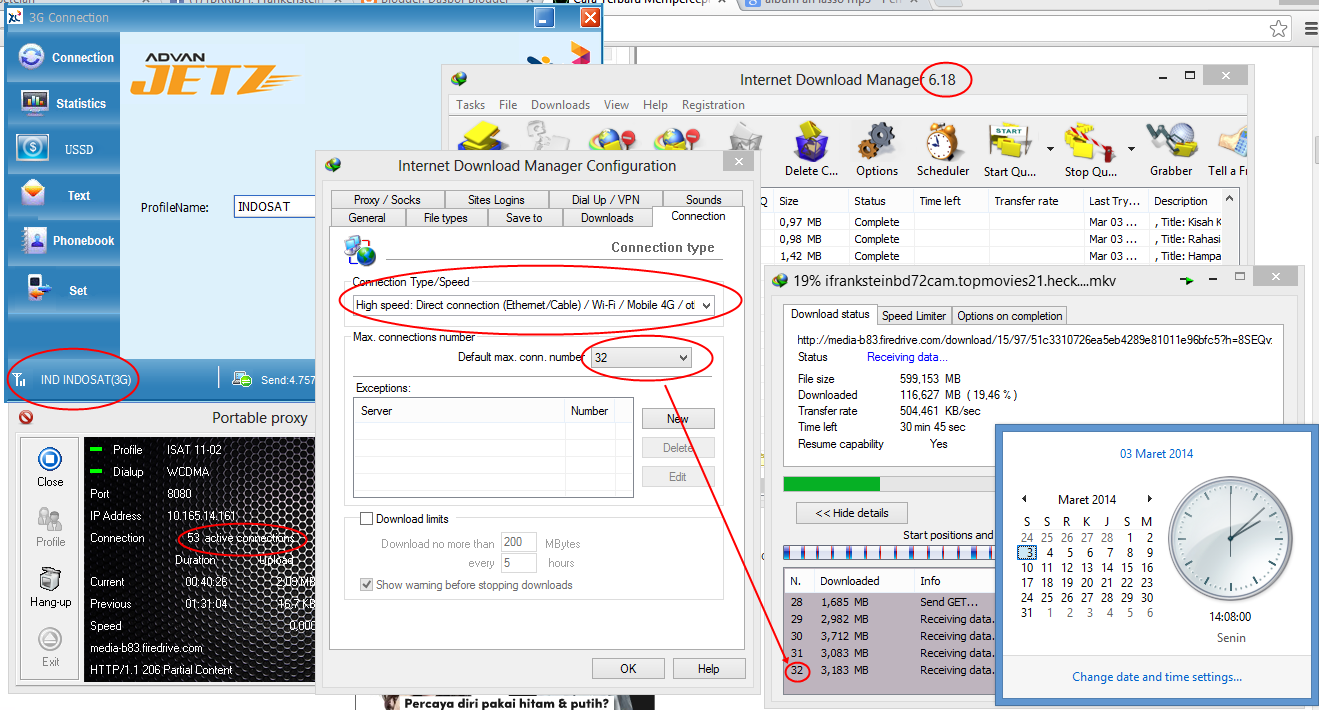Open the Options on completion tab
Image resolution: width=1319 pixels, height=710 pixels.
coord(1010,315)
